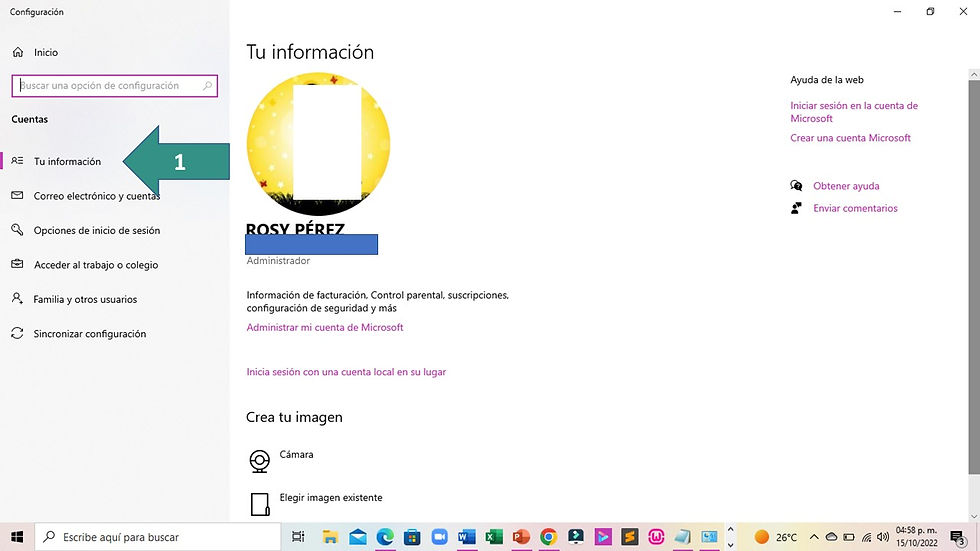
Task: Switch to Word on the taskbar
Action: click(x=467, y=537)
